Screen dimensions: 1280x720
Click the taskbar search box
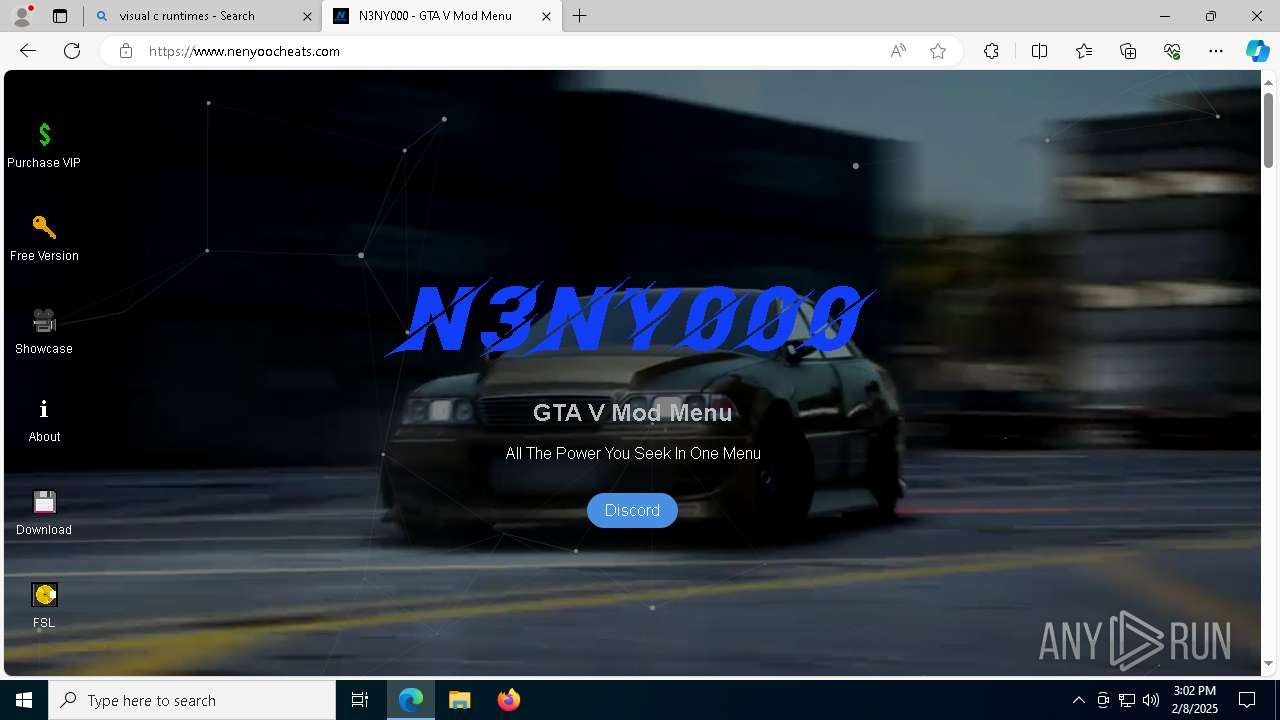click(x=192, y=700)
